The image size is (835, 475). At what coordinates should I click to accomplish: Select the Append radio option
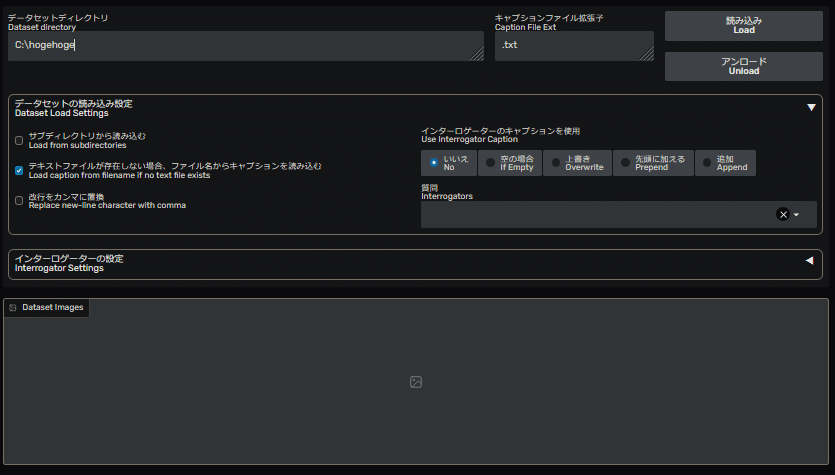tap(725, 163)
